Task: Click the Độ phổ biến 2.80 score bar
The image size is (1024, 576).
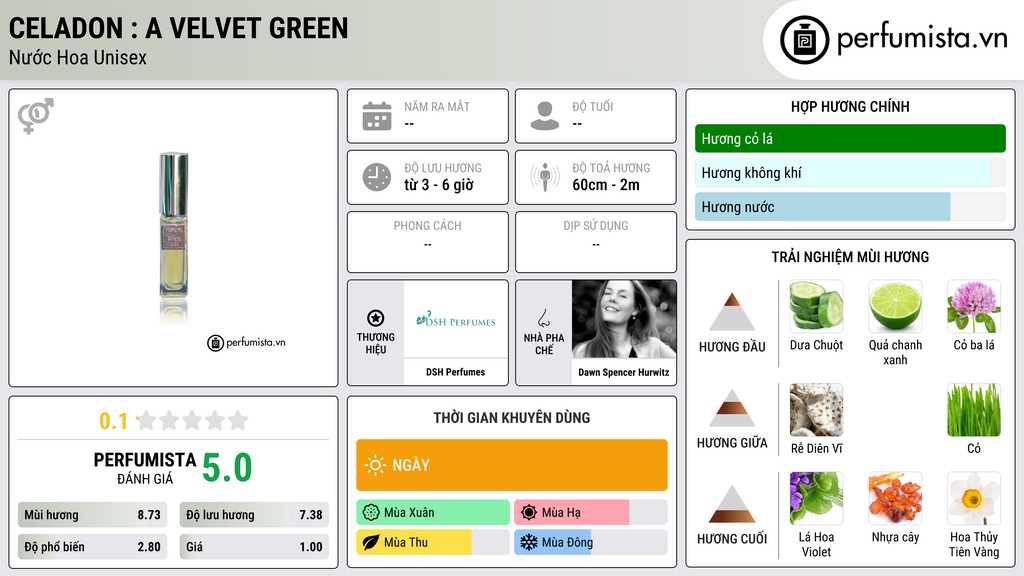Action: (x=92, y=547)
